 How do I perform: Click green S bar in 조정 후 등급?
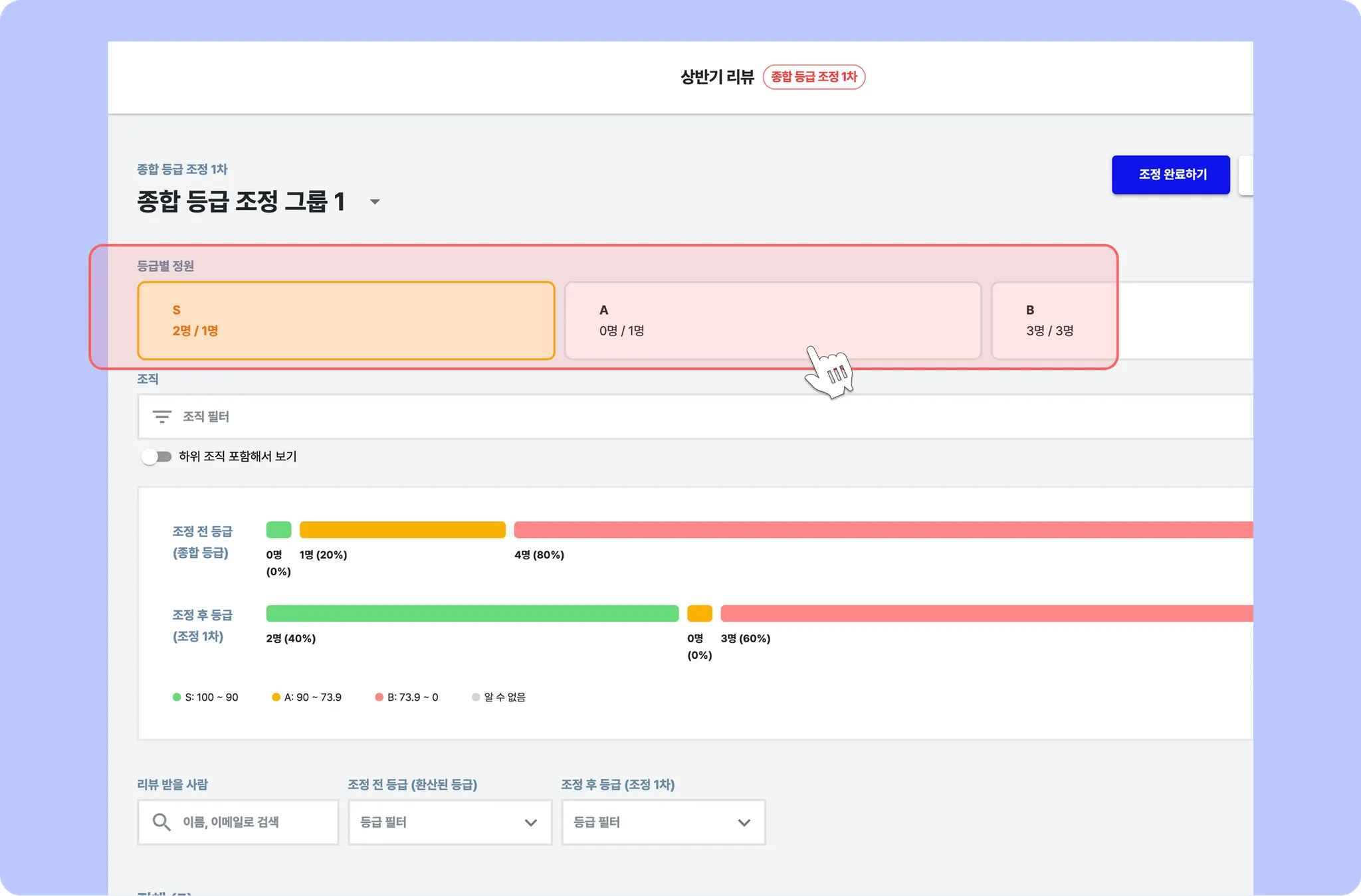(x=472, y=613)
